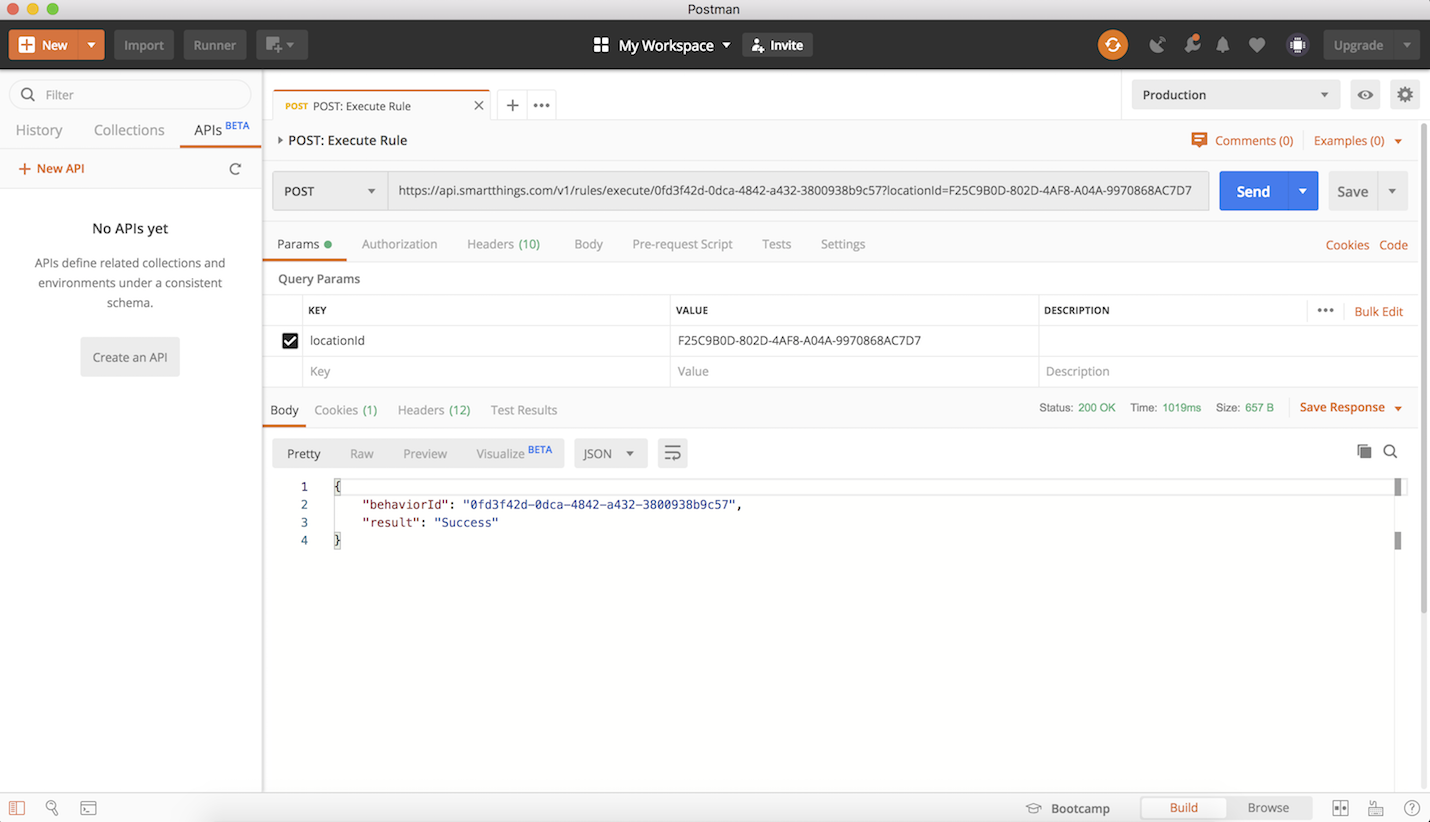Click the Comments (0) icon link
This screenshot has width=1430, height=822.
[1242, 141]
